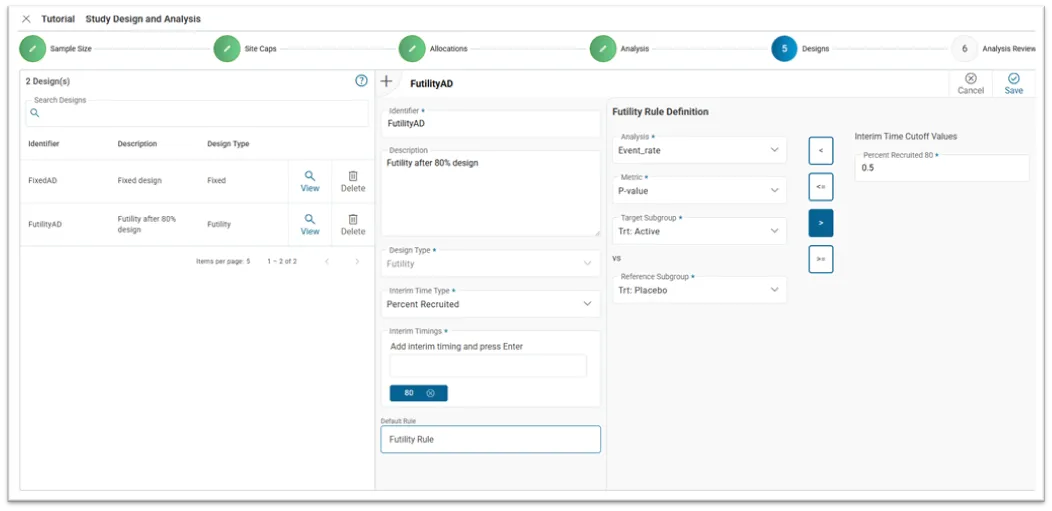Go to the Sample Size step
The width and height of the screenshot is (1052, 511).
click(33, 49)
